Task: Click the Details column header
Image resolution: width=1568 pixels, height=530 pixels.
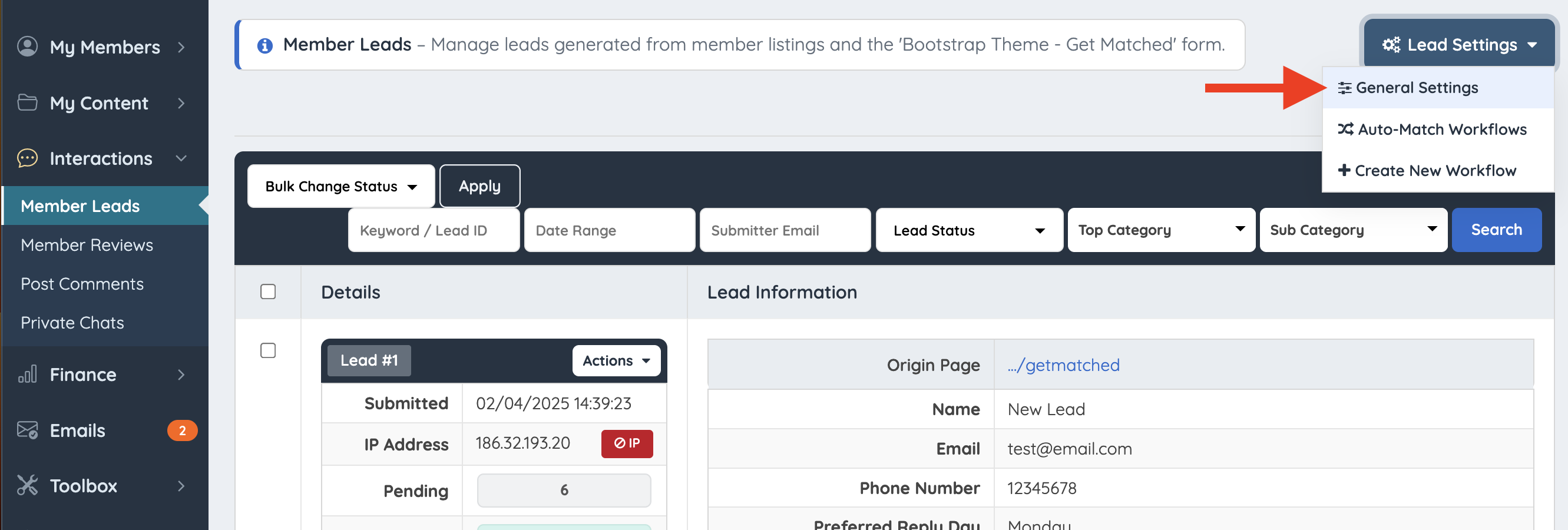Action: tap(350, 292)
